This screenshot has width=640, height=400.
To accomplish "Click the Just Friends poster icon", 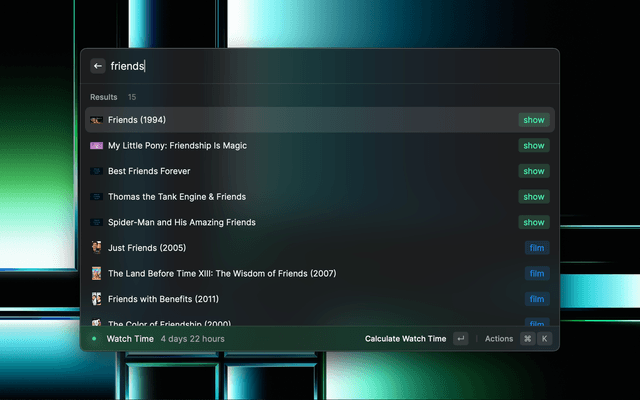I will click(x=97, y=248).
